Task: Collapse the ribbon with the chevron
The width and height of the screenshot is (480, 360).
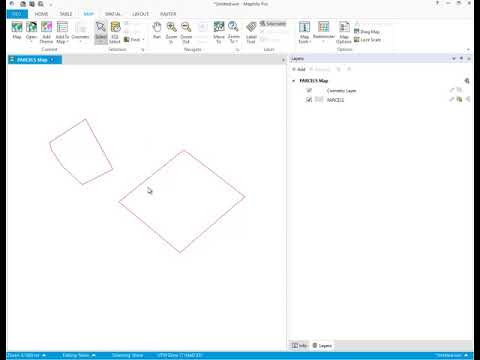Action: point(468,49)
